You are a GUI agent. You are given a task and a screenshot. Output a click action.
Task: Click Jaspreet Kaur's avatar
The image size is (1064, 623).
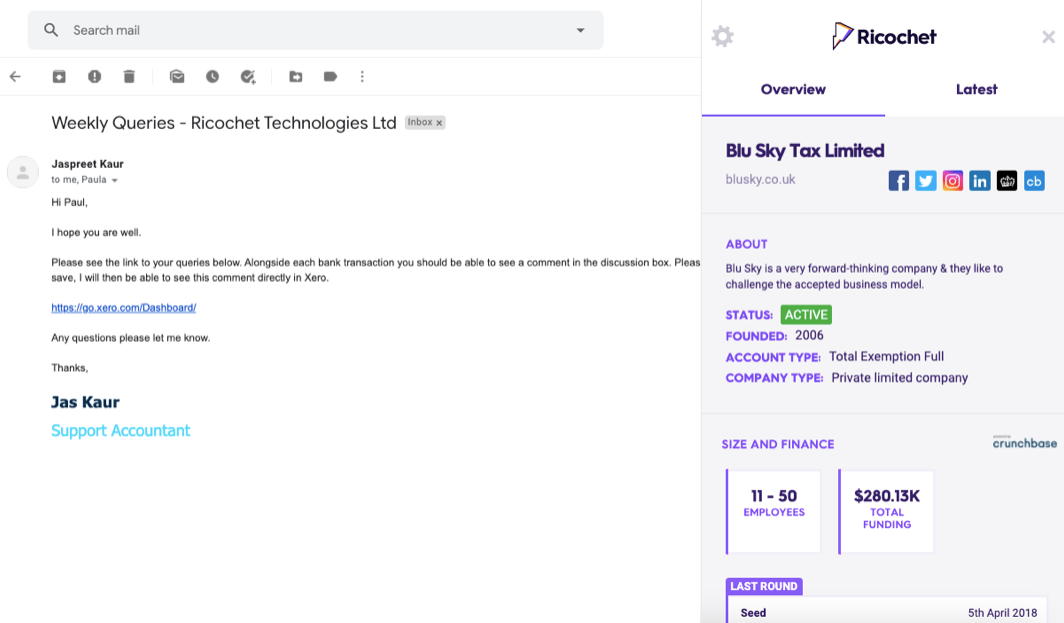pyautogui.click(x=22, y=172)
